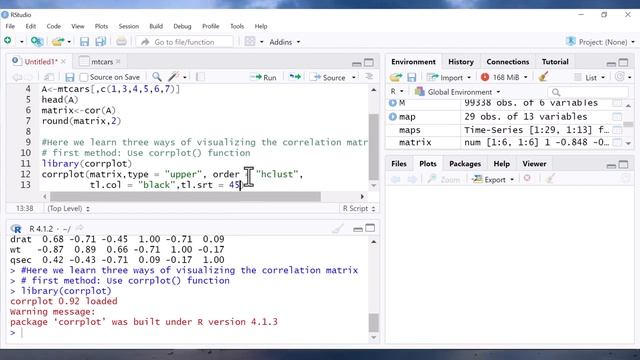Open the Source button dropdown arrow
Screen dimensions: 640x360
(x=353, y=77)
